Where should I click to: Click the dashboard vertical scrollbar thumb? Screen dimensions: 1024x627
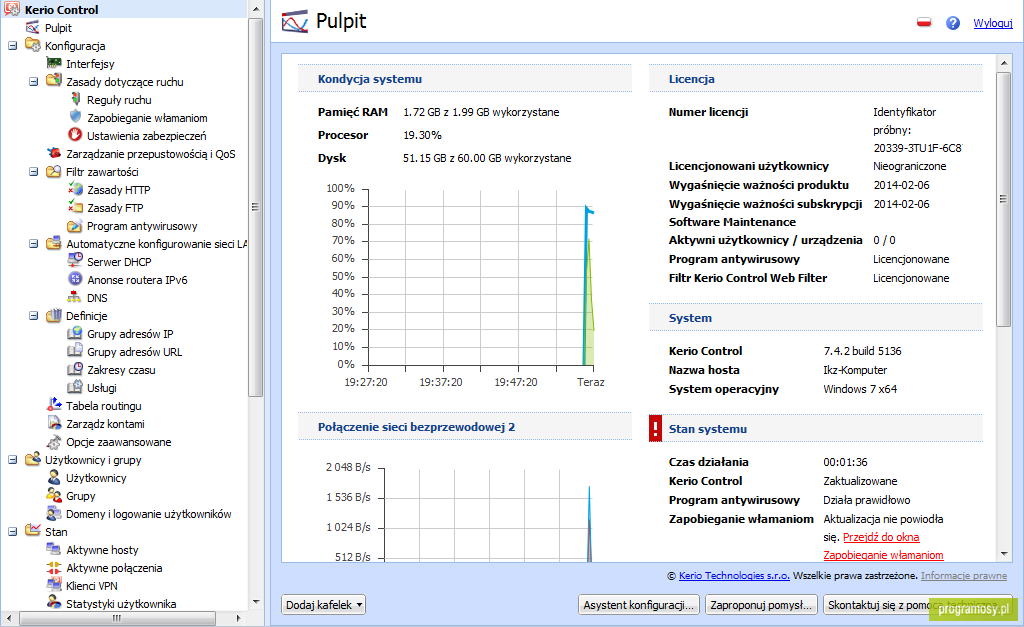(x=1003, y=199)
